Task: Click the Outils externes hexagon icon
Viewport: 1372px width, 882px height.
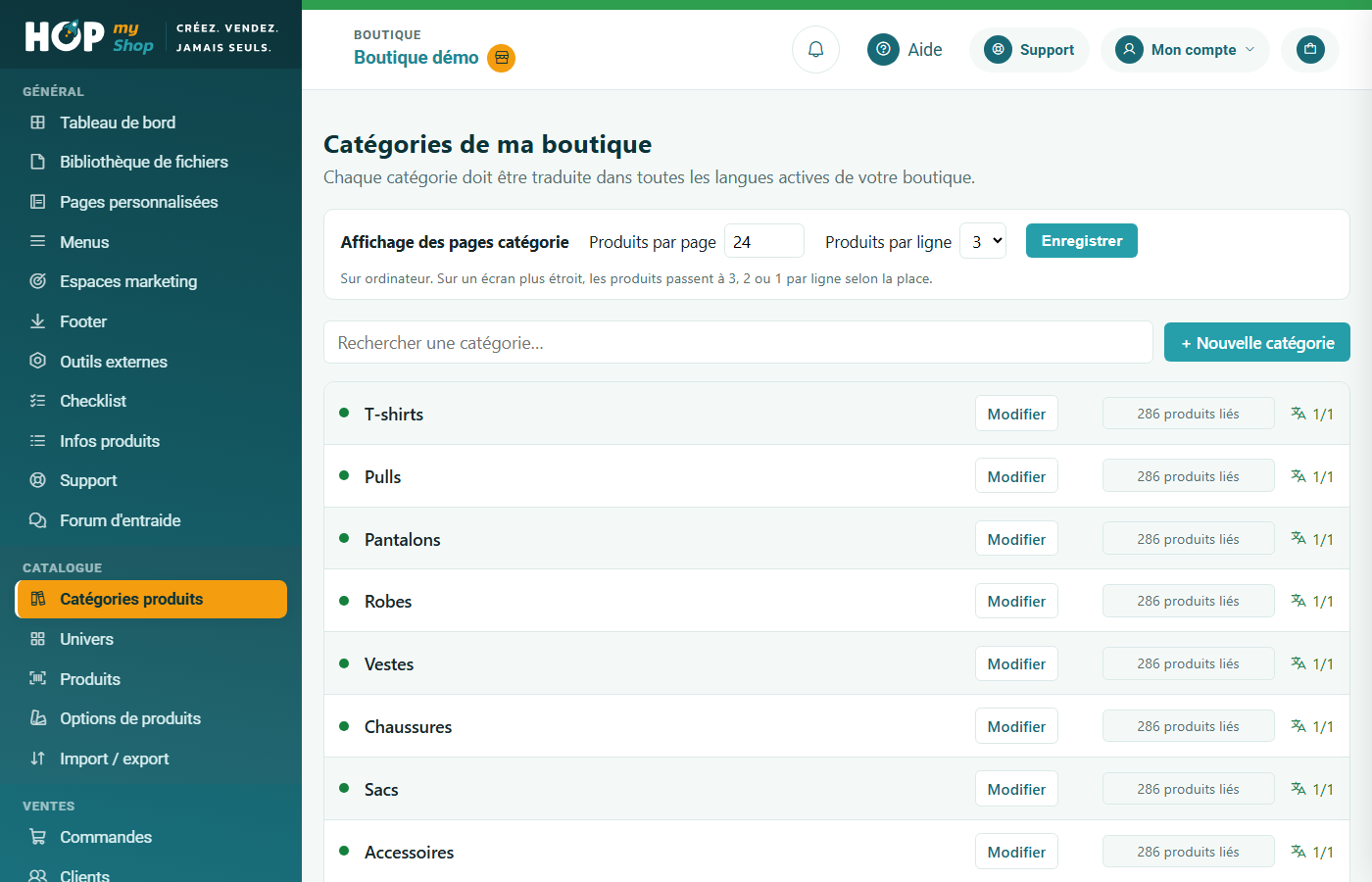Action: [38, 361]
